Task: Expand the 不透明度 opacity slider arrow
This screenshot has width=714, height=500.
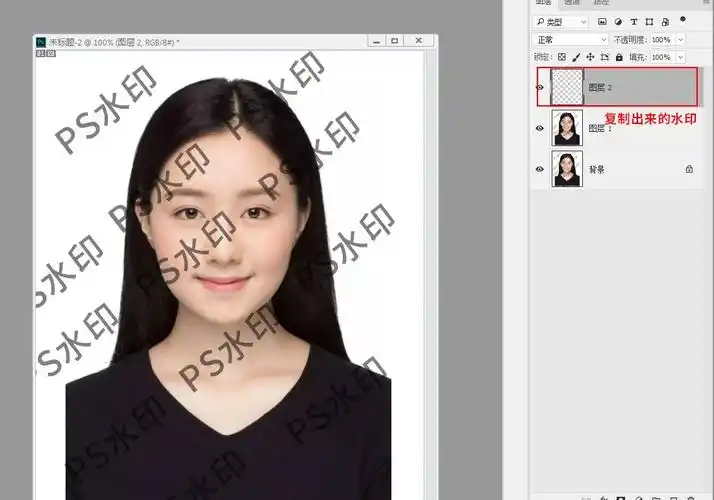Action: (681, 39)
